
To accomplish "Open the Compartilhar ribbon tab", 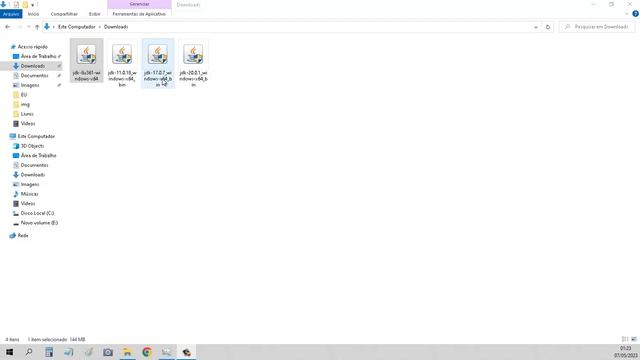I will (x=64, y=14).
